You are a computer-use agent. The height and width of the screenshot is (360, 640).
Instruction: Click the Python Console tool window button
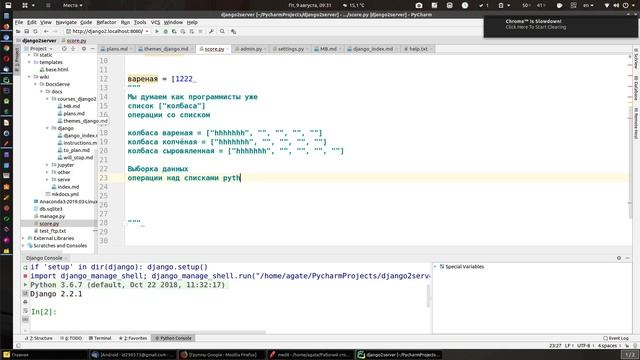pyautogui.click(x=173, y=338)
